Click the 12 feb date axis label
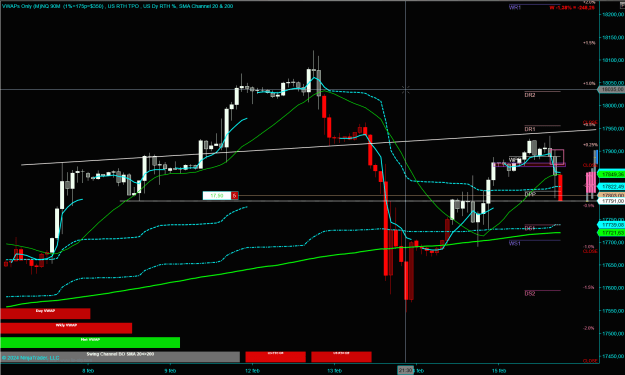Image resolution: width=625 pixels, height=375 pixels. tap(252, 371)
